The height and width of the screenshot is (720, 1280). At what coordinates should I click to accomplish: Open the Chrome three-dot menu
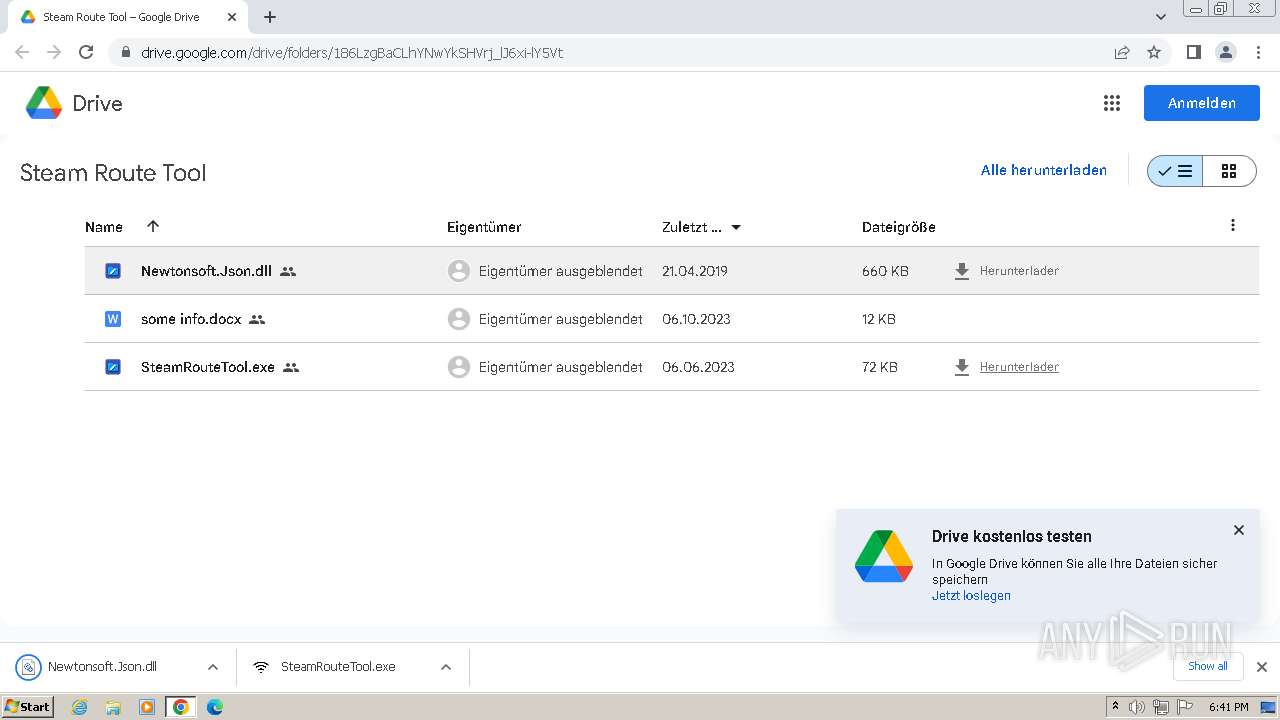coord(1258,52)
